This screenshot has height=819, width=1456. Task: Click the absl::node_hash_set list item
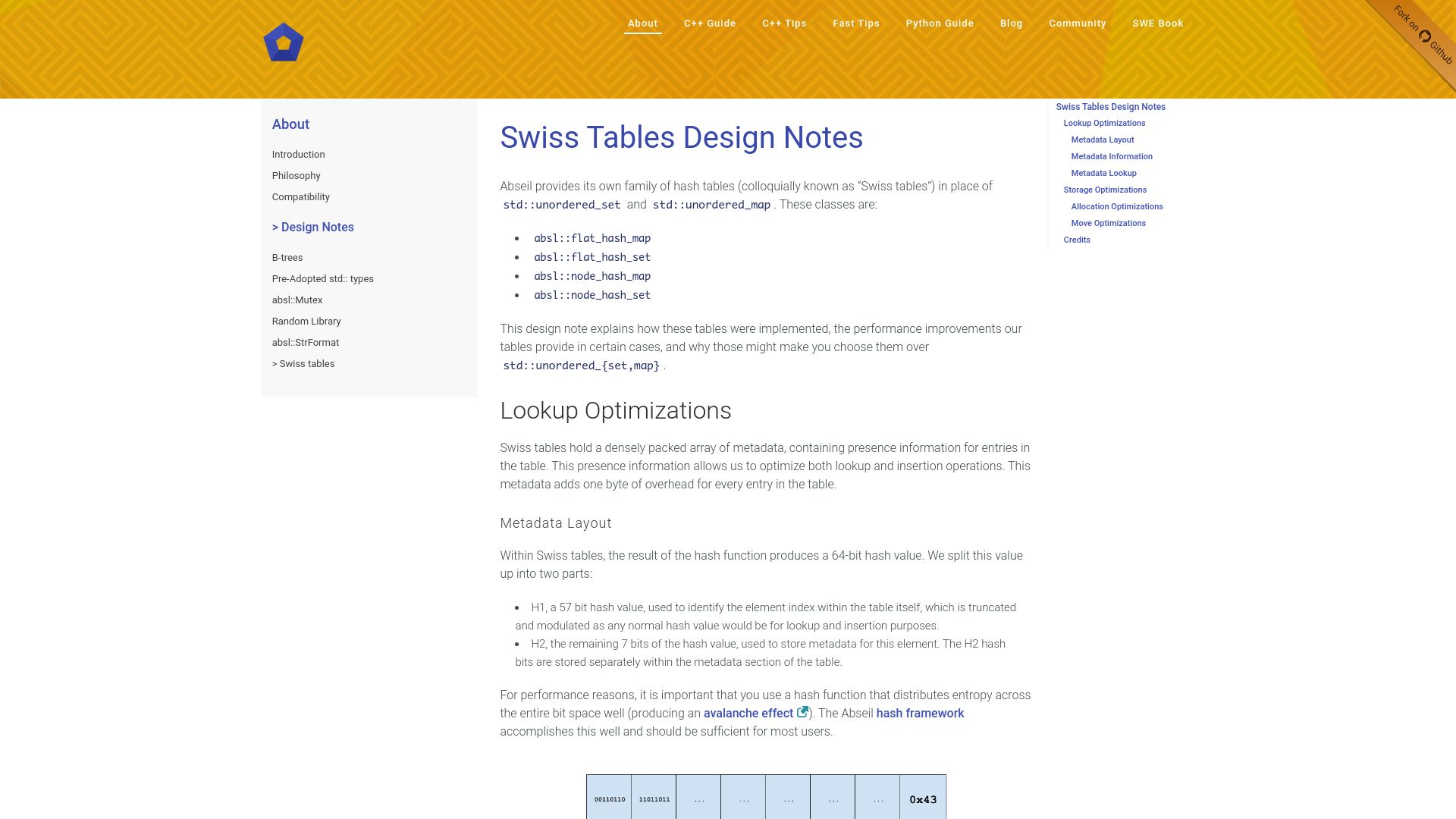point(591,295)
